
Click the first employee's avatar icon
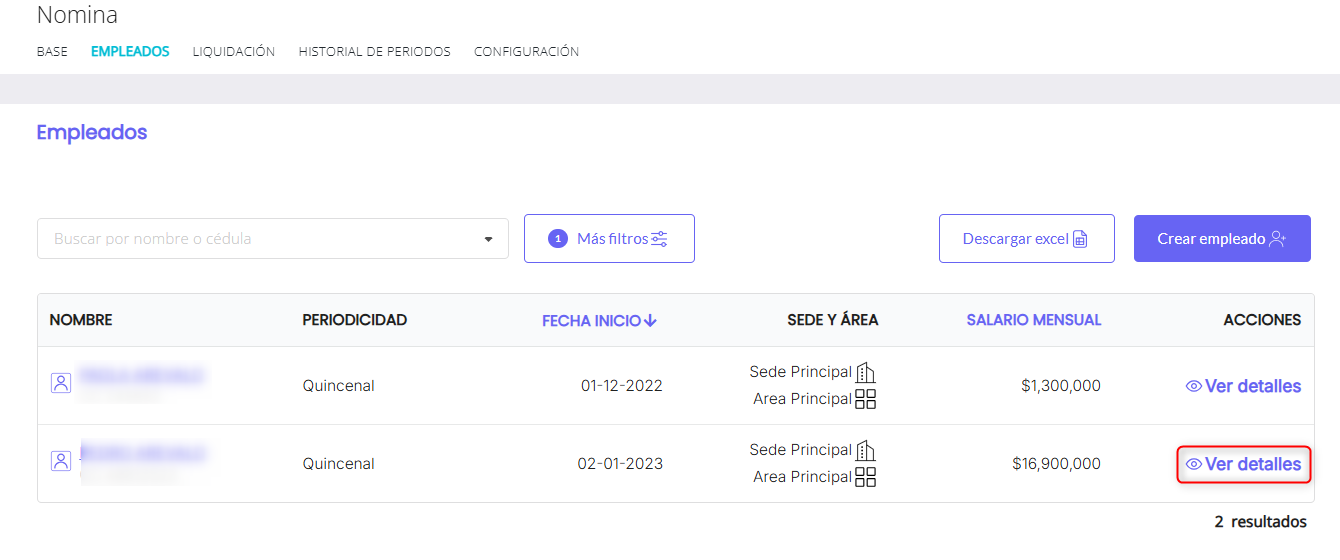point(61,383)
